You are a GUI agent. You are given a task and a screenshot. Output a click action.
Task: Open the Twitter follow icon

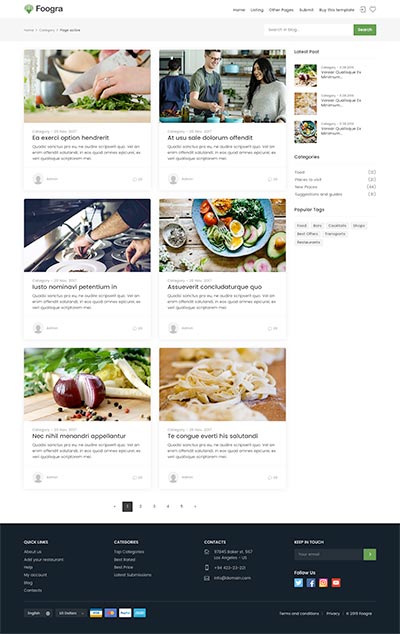click(x=298, y=583)
